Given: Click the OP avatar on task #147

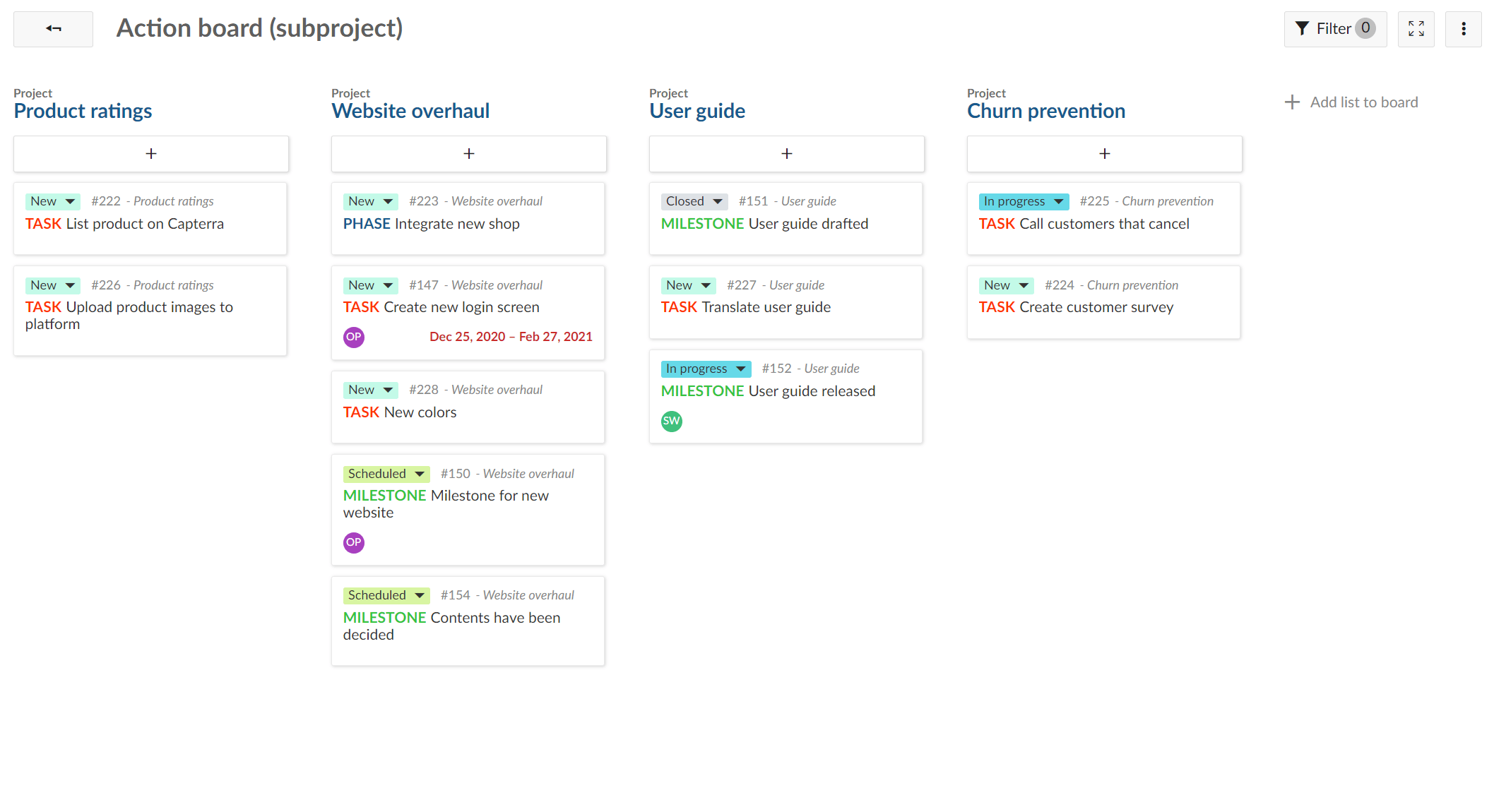Looking at the screenshot, I should (x=353, y=337).
